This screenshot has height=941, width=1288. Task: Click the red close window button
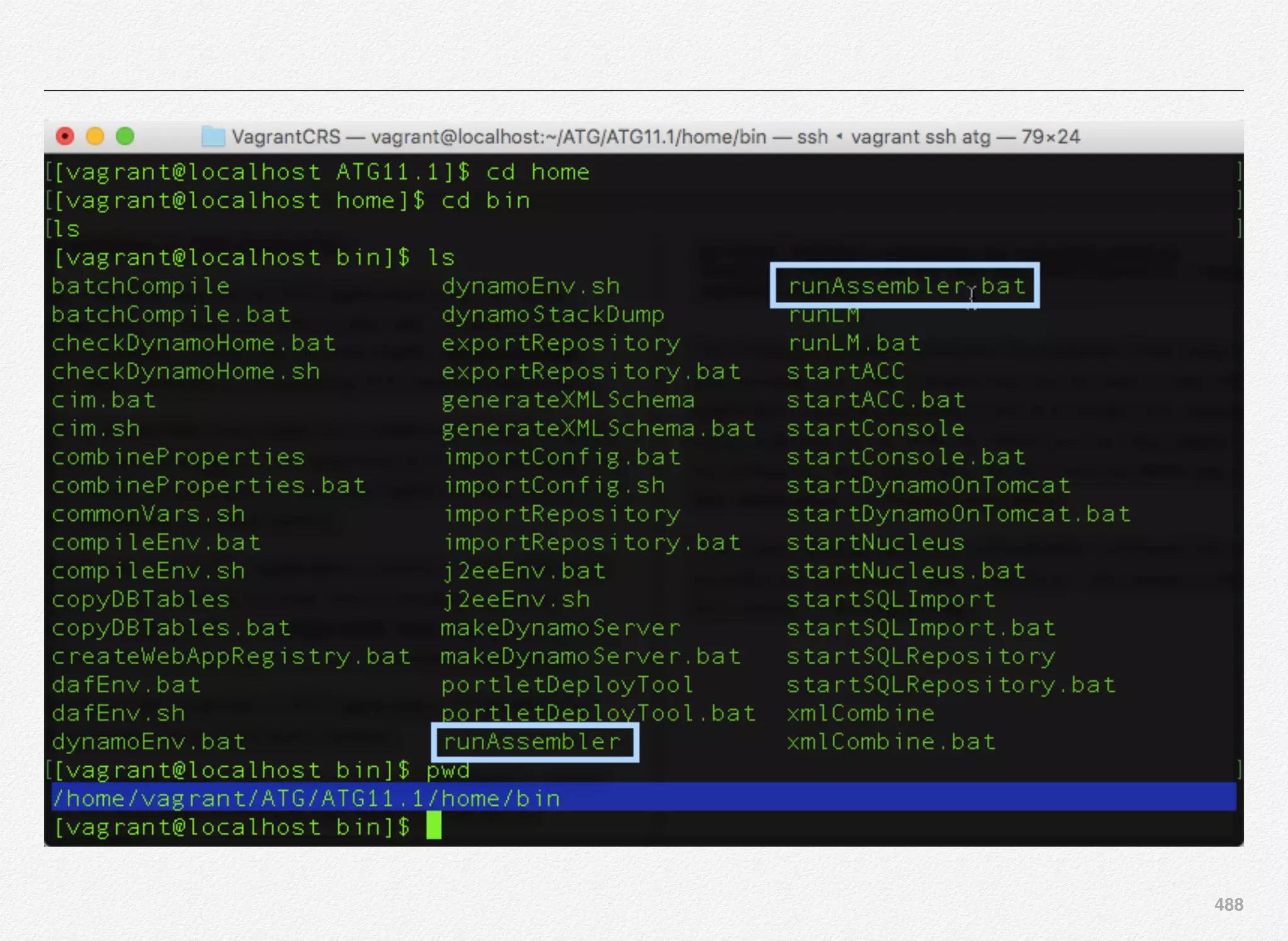click(65, 136)
